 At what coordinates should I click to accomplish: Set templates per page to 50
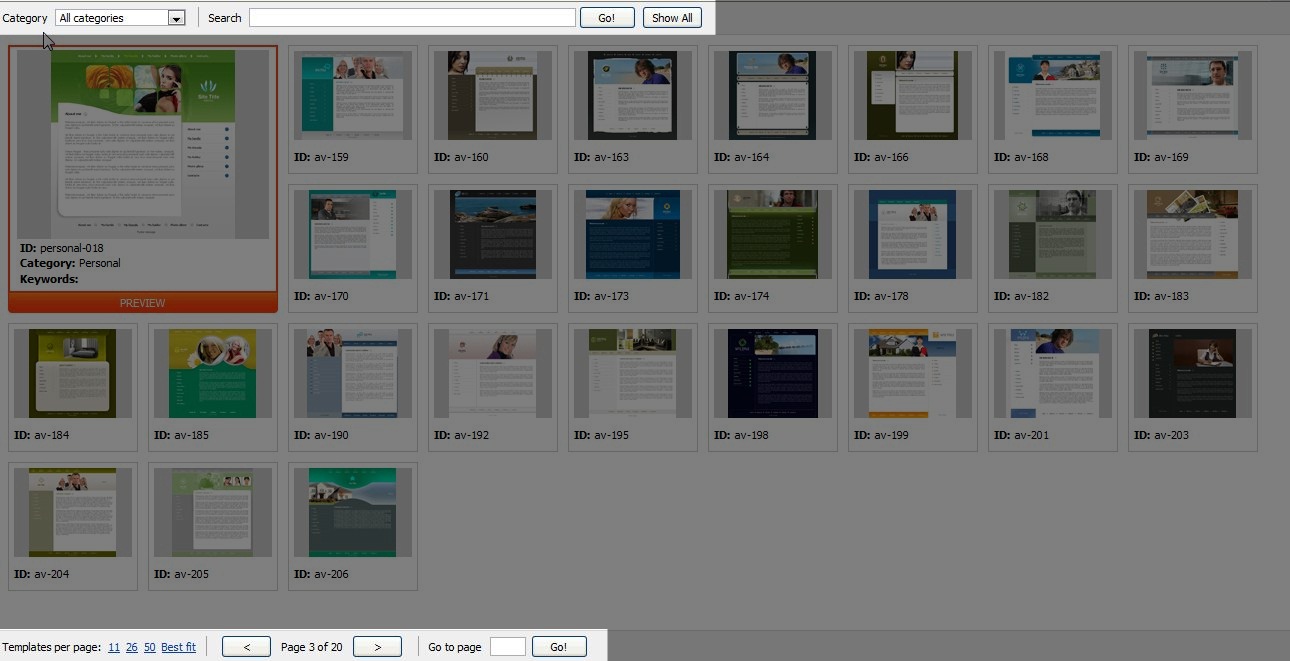(150, 647)
